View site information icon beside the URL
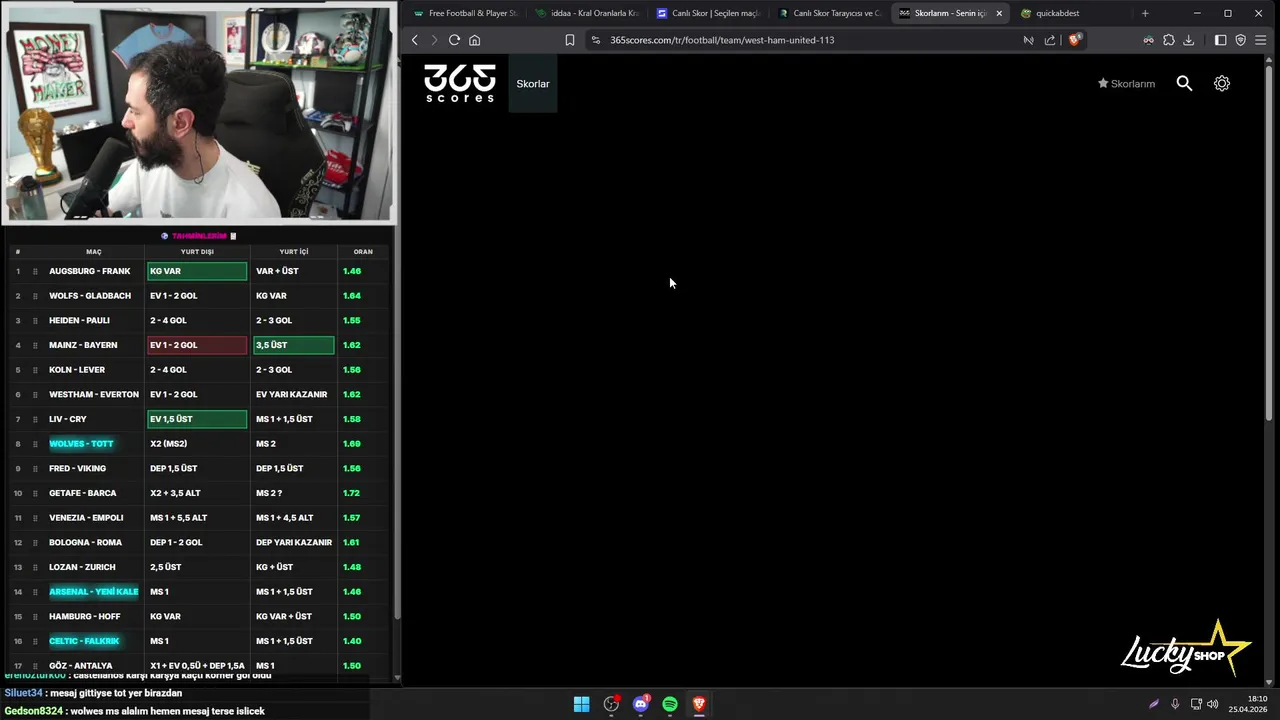The height and width of the screenshot is (720, 1280). click(596, 40)
